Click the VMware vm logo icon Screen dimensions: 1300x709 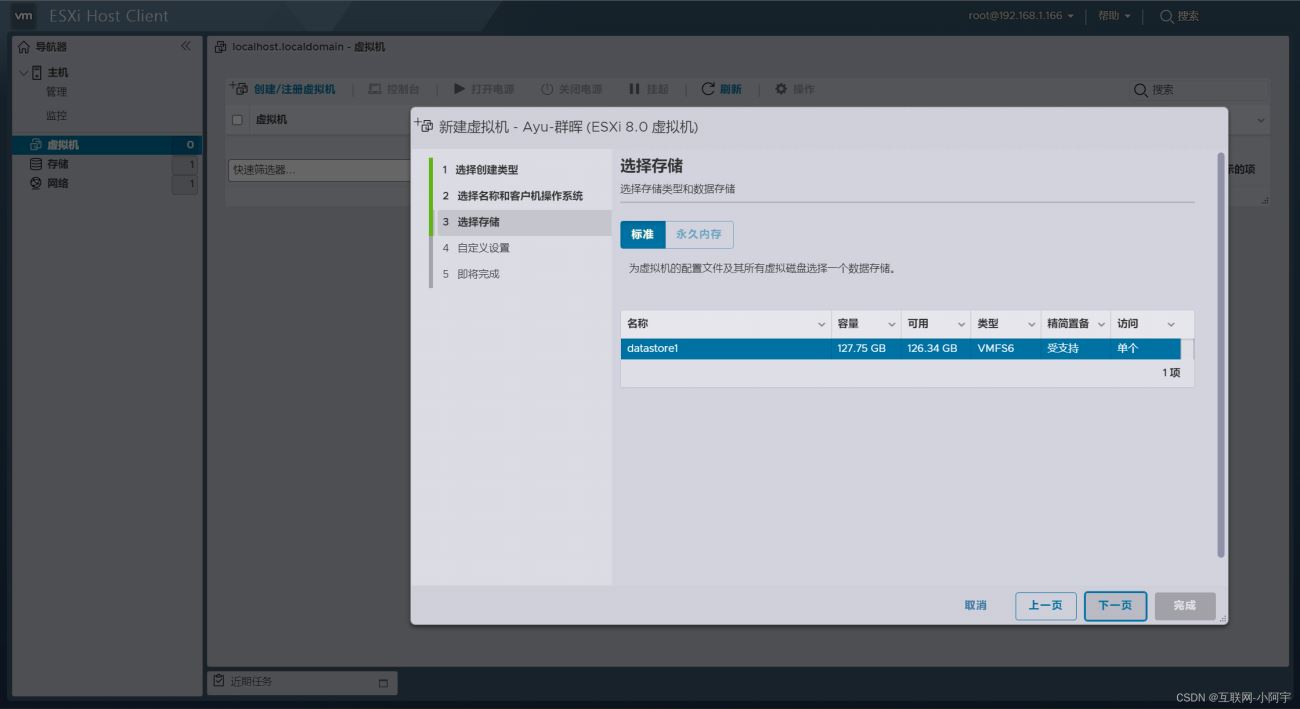click(x=23, y=16)
